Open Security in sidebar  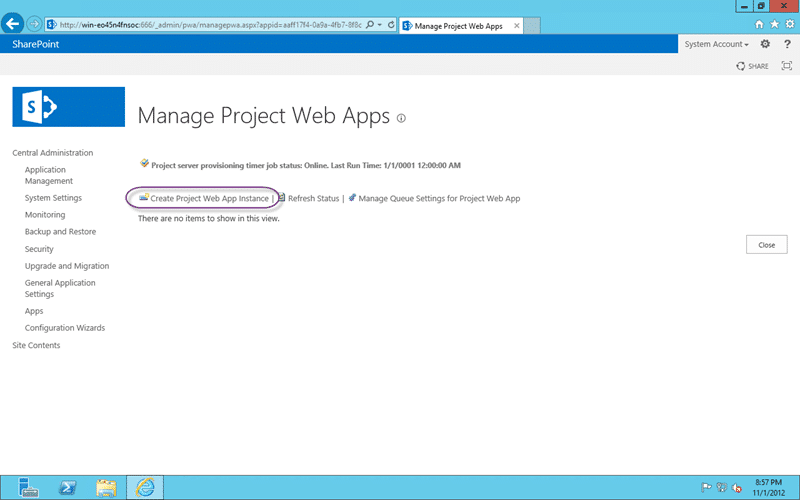[39, 249]
